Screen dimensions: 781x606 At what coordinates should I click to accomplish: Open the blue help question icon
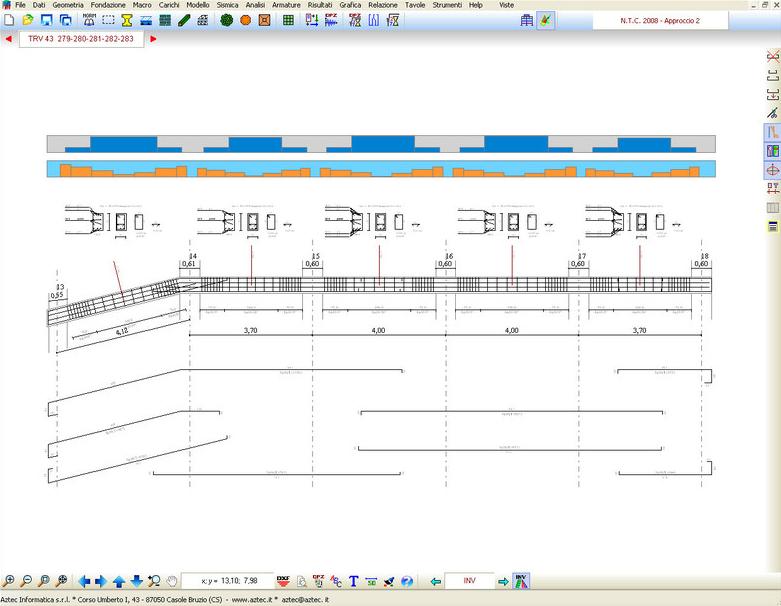(407, 580)
